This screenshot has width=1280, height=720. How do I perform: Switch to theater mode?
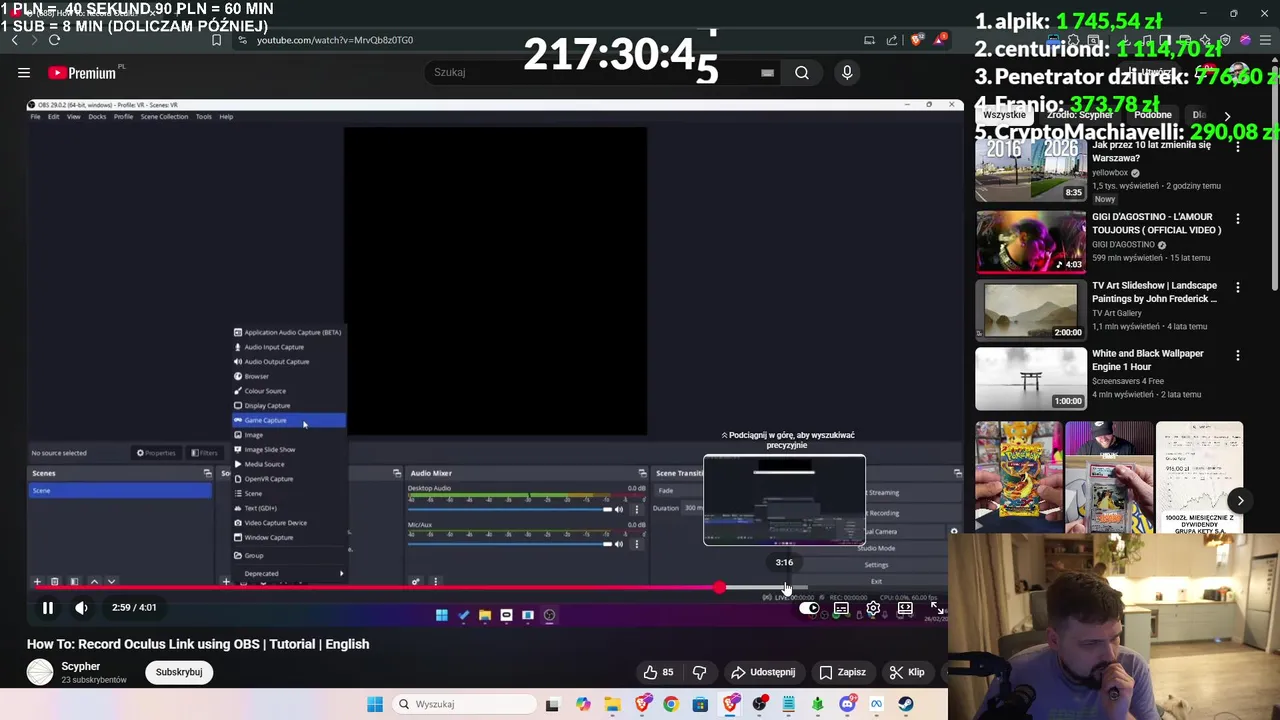(905, 608)
